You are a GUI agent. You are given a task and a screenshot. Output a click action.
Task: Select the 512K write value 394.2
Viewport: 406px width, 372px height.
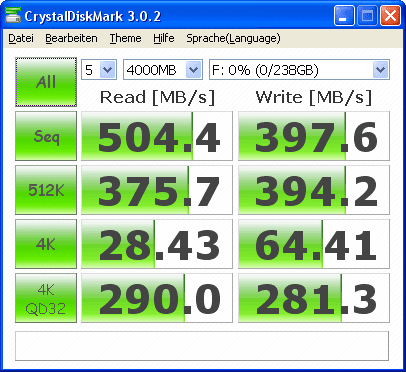(x=314, y=190)
